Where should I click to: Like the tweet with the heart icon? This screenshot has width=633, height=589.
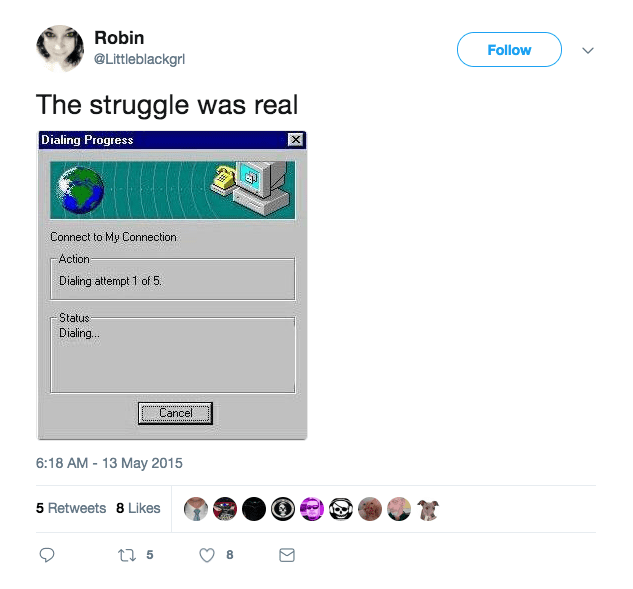[x=207, y=555]
